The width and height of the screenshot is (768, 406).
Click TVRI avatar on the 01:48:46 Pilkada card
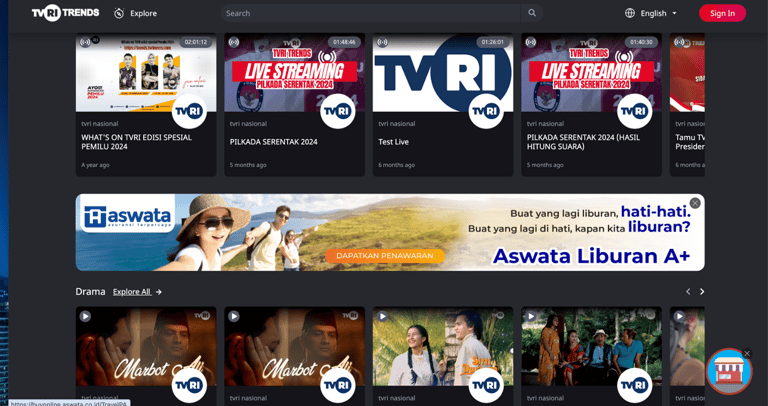pos(337,111)
